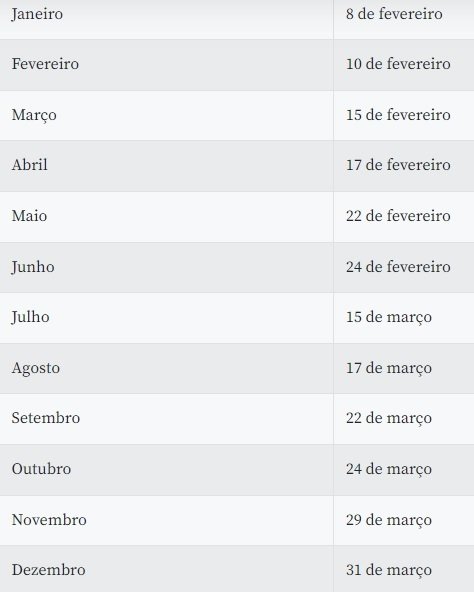Select the Dezembro row label
This screenshot has width=474, height=592.
[48, 570]
